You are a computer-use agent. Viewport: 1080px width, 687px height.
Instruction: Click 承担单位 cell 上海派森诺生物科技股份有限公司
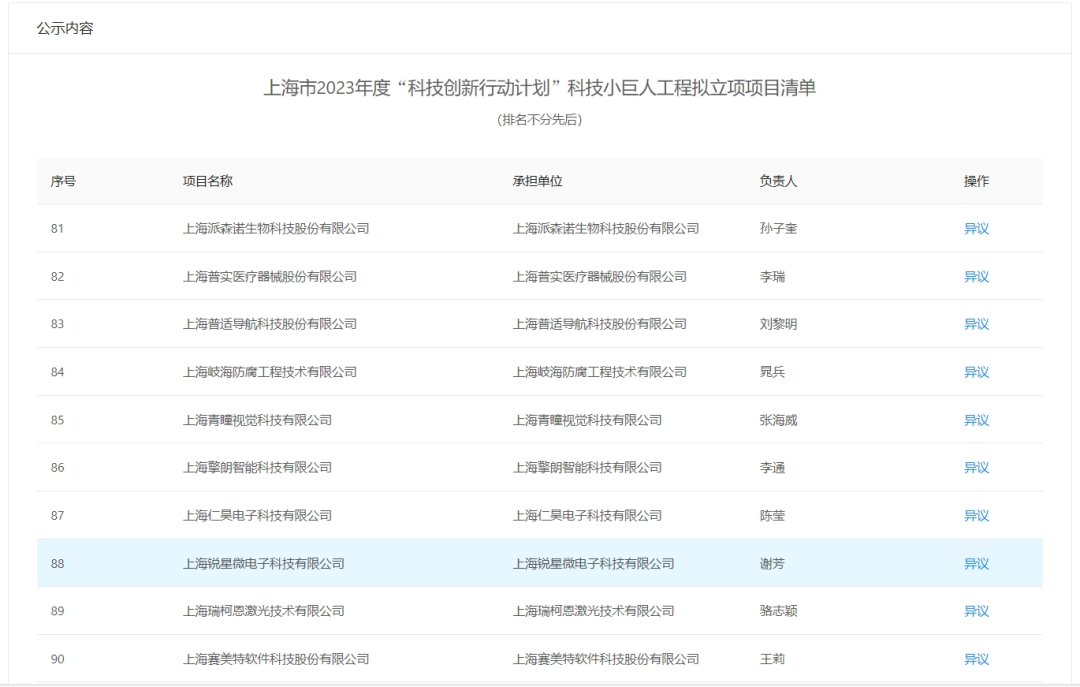click(x=605, y=229)
